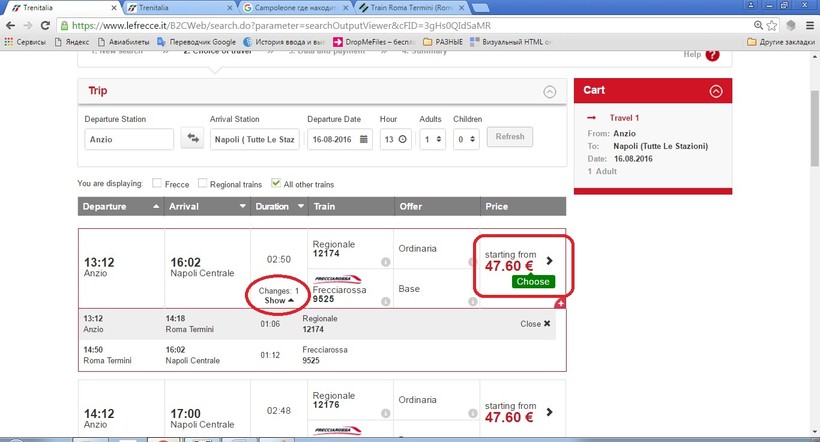Enable the Frecce trains checkbox
Screen dimensions: 820x442
click(x=158, y=184)
